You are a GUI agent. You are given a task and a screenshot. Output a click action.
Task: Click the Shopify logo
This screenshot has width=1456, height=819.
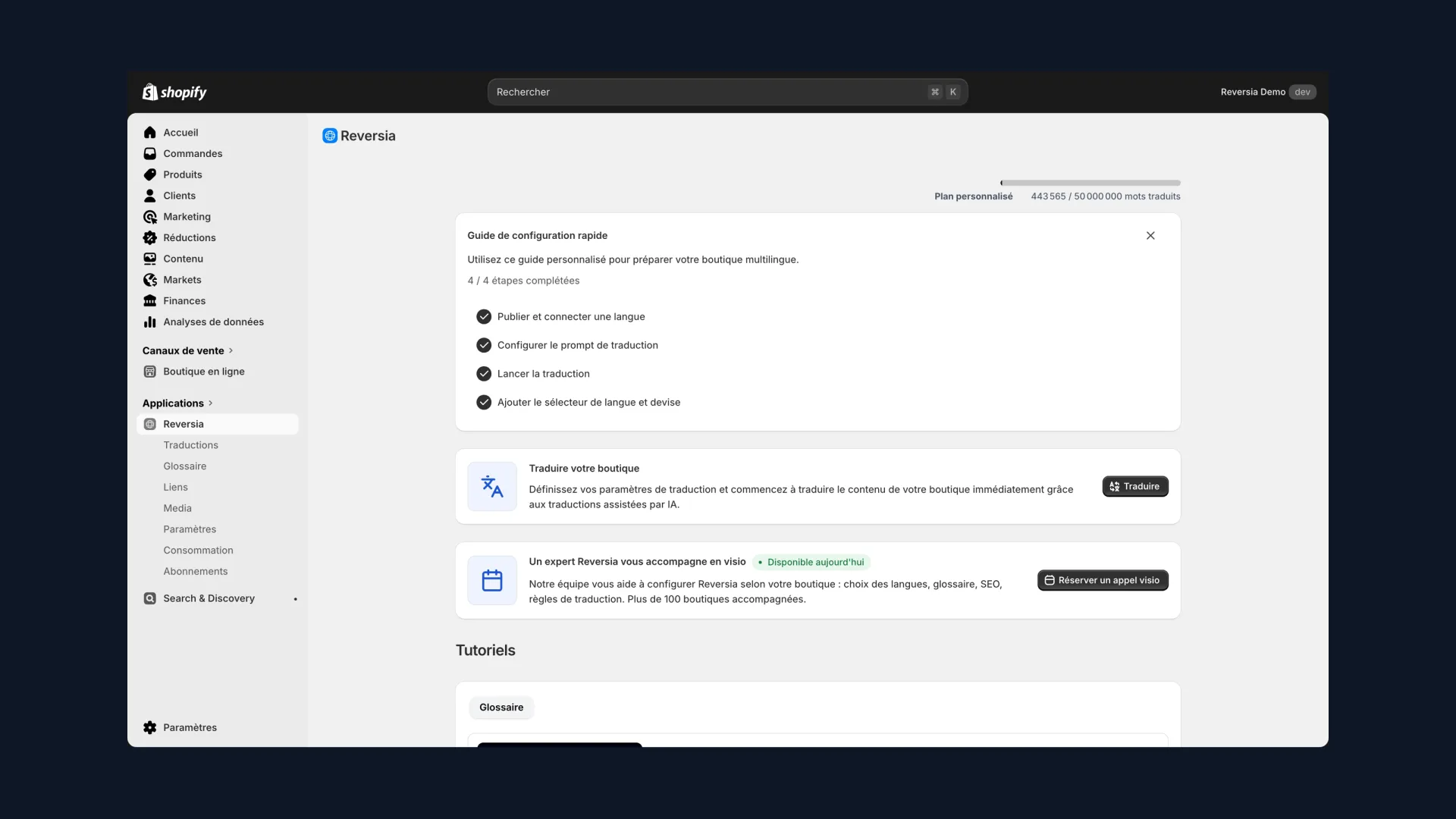[x=174, y=92]
